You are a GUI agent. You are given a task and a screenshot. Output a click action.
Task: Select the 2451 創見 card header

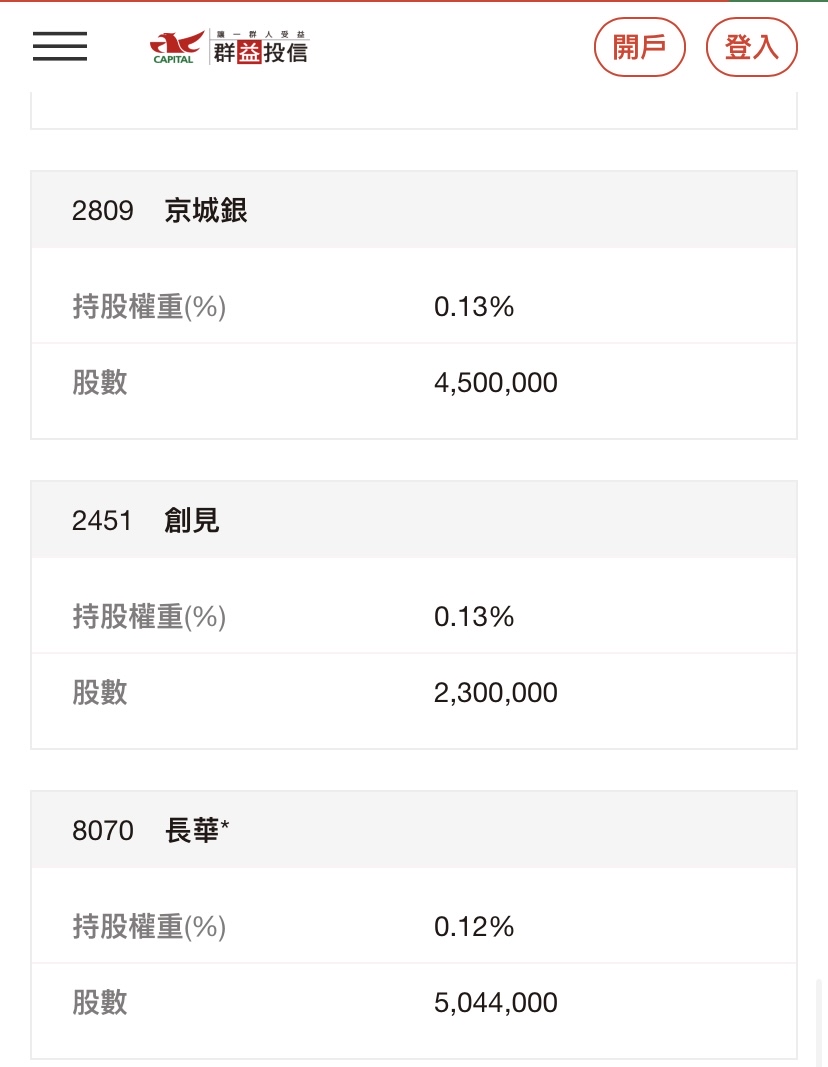(x=414, y=520)
